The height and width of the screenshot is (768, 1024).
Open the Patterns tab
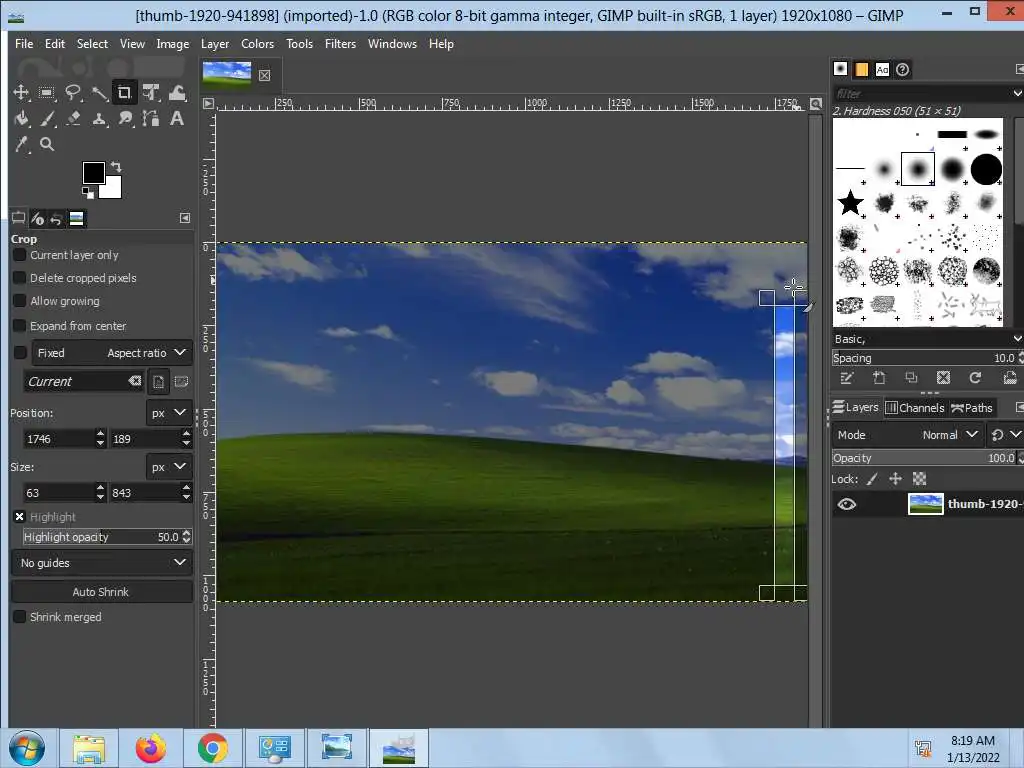861,69
